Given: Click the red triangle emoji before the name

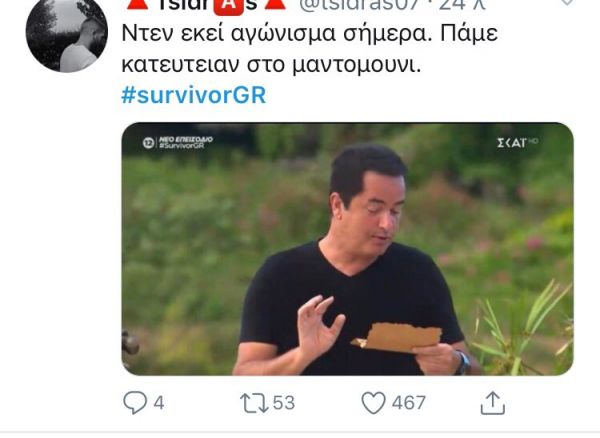Looking at the screenshot, I should tap(137, 4).
